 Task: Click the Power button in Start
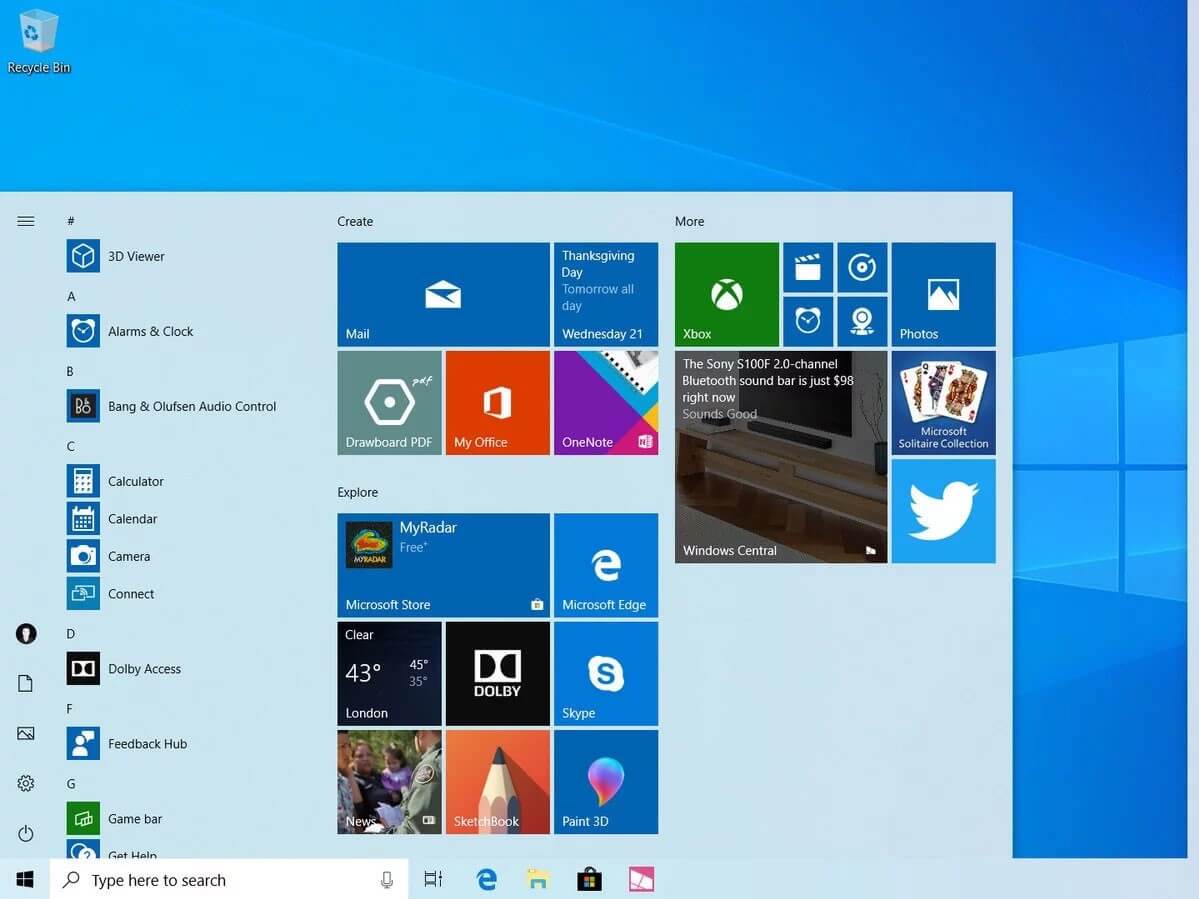tap(25, 832)
